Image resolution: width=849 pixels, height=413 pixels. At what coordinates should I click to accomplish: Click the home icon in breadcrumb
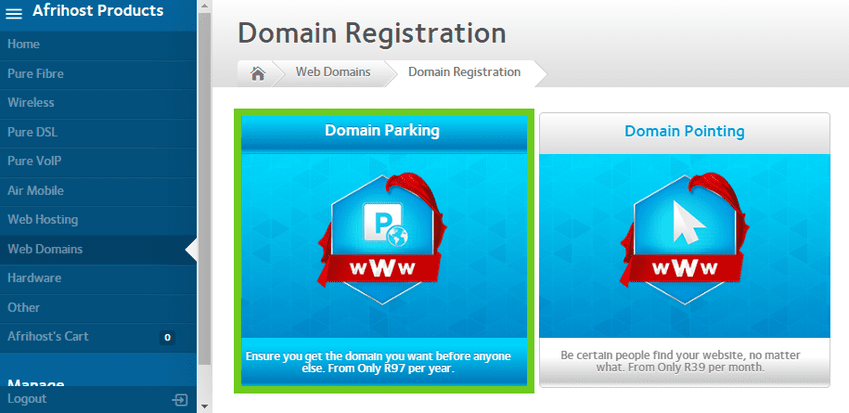(x=258, y=73)
